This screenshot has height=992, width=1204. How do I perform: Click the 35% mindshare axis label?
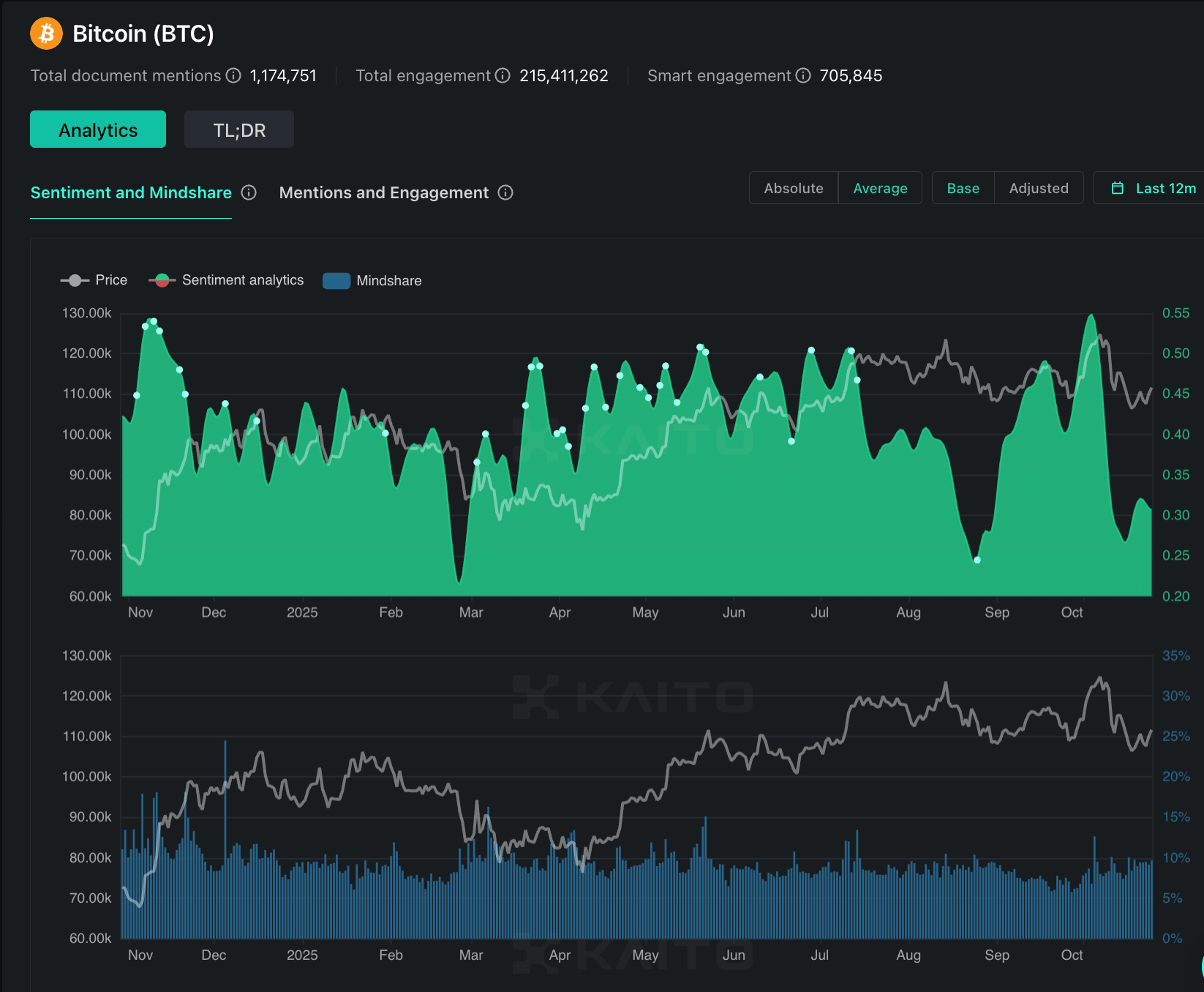pos(1175,655)
